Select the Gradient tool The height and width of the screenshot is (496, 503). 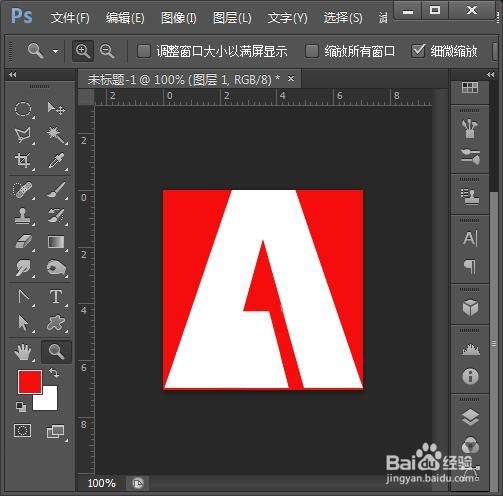point(56,242)
